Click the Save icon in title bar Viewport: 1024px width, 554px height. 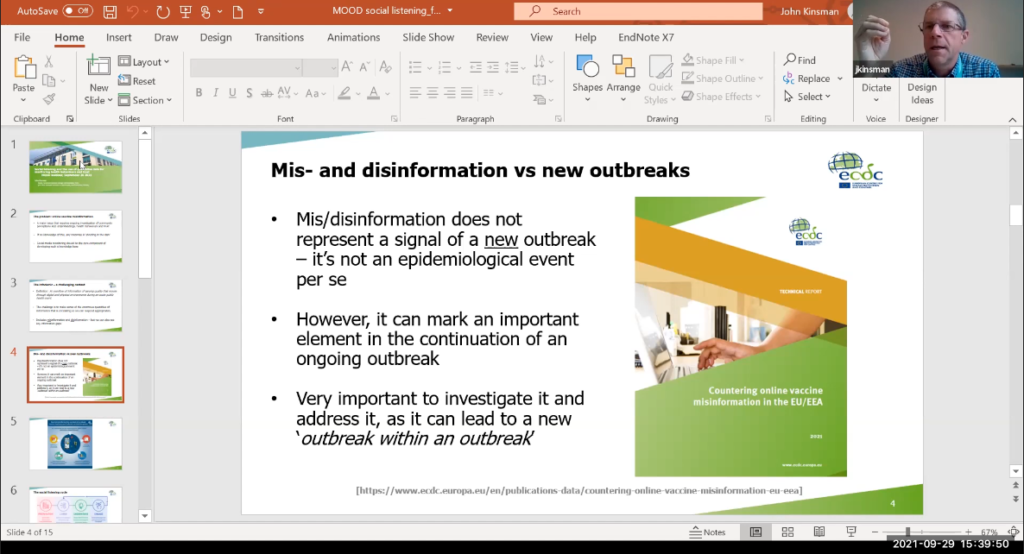pos(111,11)
